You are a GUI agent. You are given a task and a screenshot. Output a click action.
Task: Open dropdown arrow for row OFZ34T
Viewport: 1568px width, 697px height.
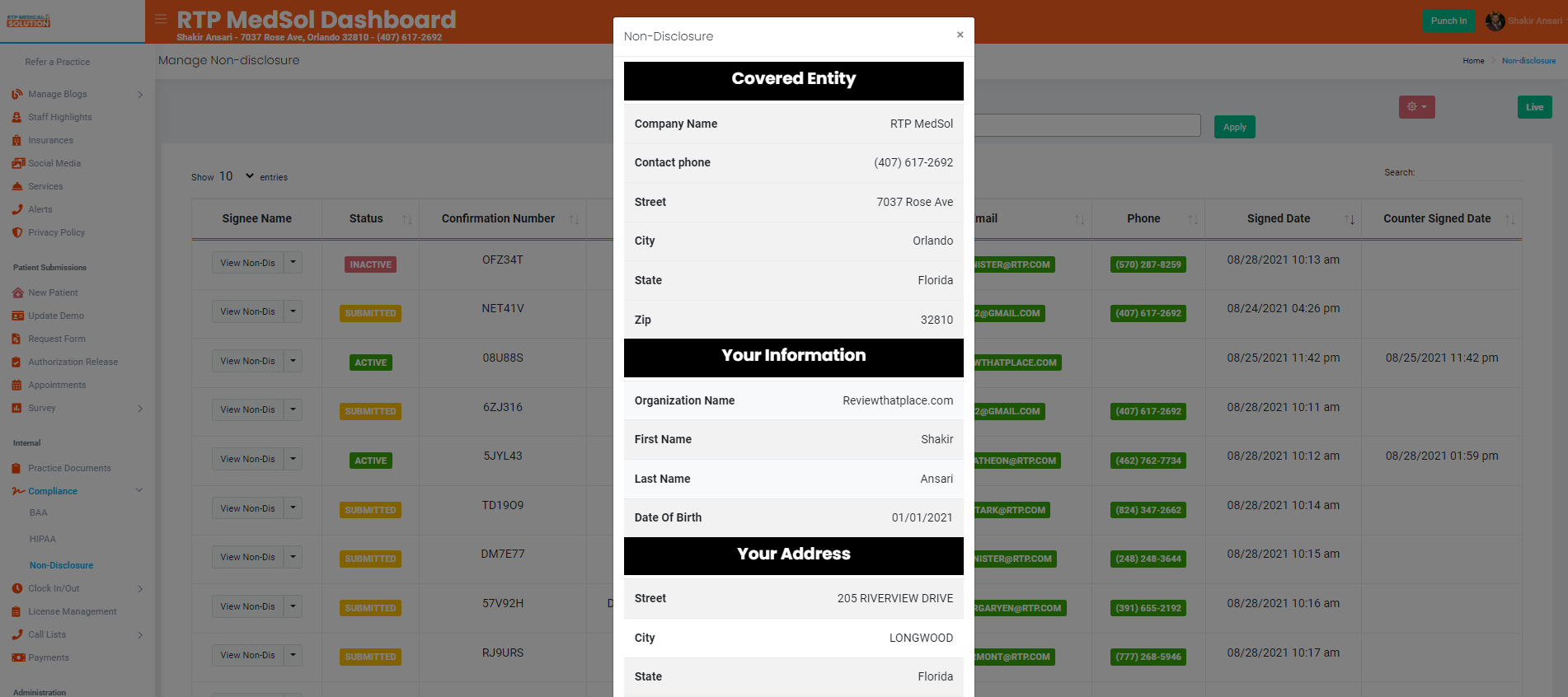tap(293, 263)
